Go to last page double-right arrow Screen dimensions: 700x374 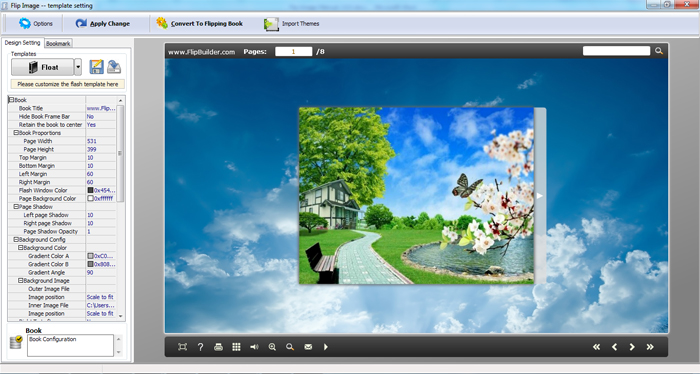pyautogui.click(x=650, y=347)
